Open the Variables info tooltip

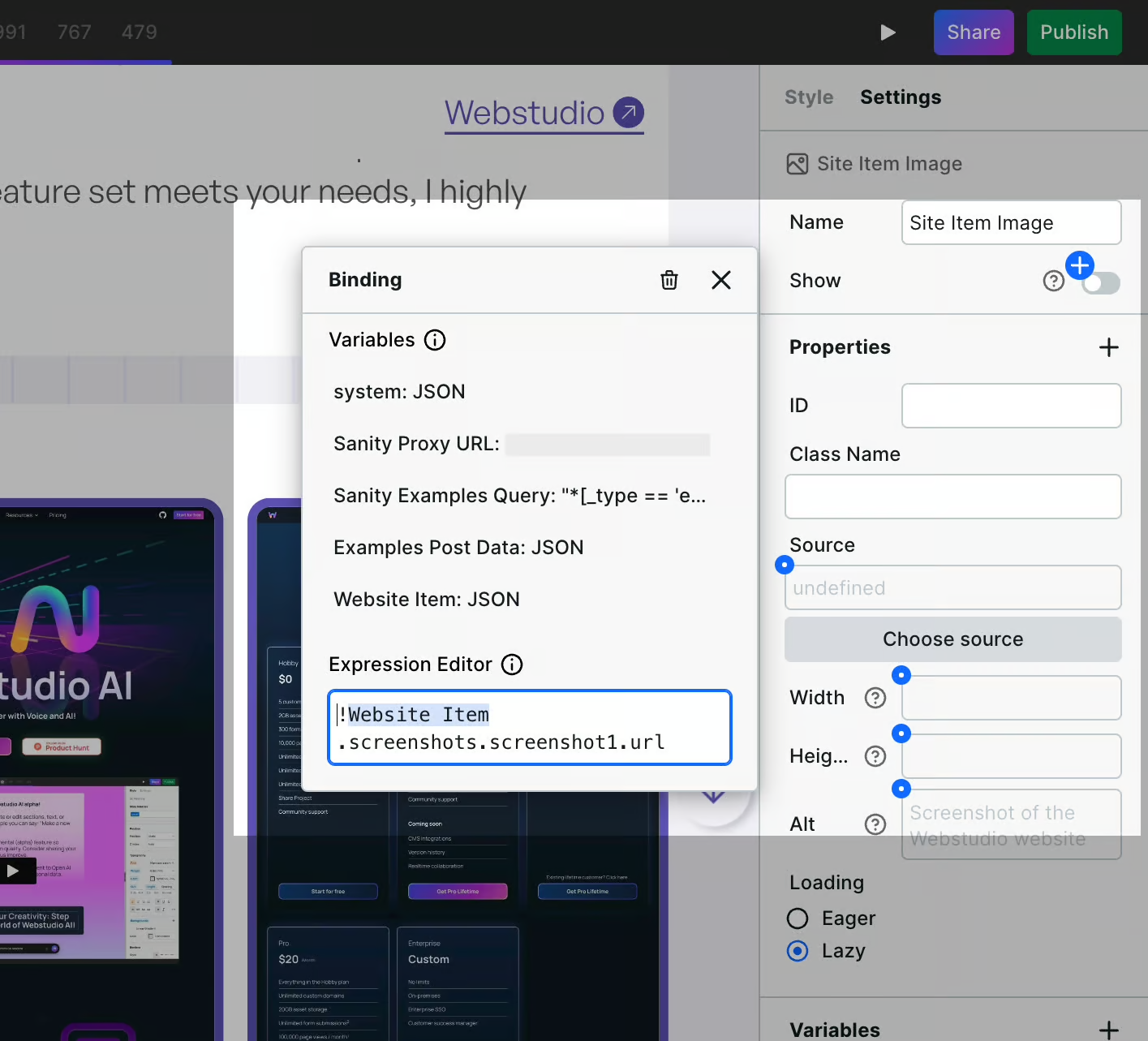(435, 340)
